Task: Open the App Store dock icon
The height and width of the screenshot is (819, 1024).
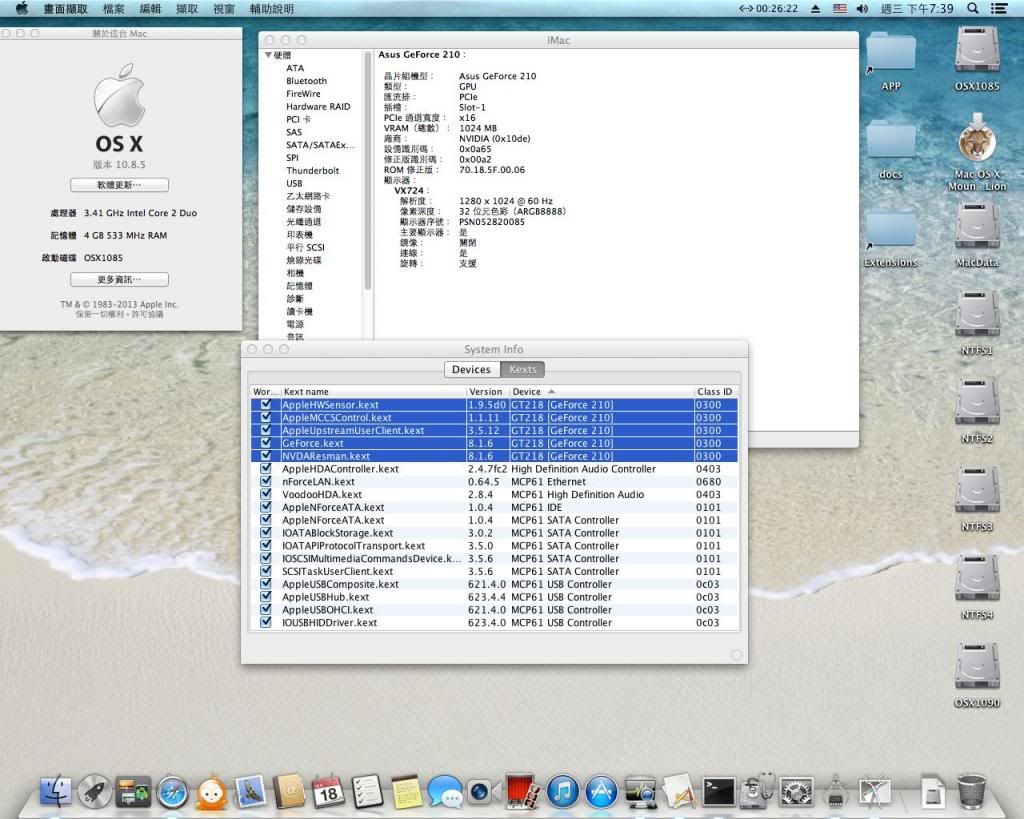Action: click(x=601, y=792)
